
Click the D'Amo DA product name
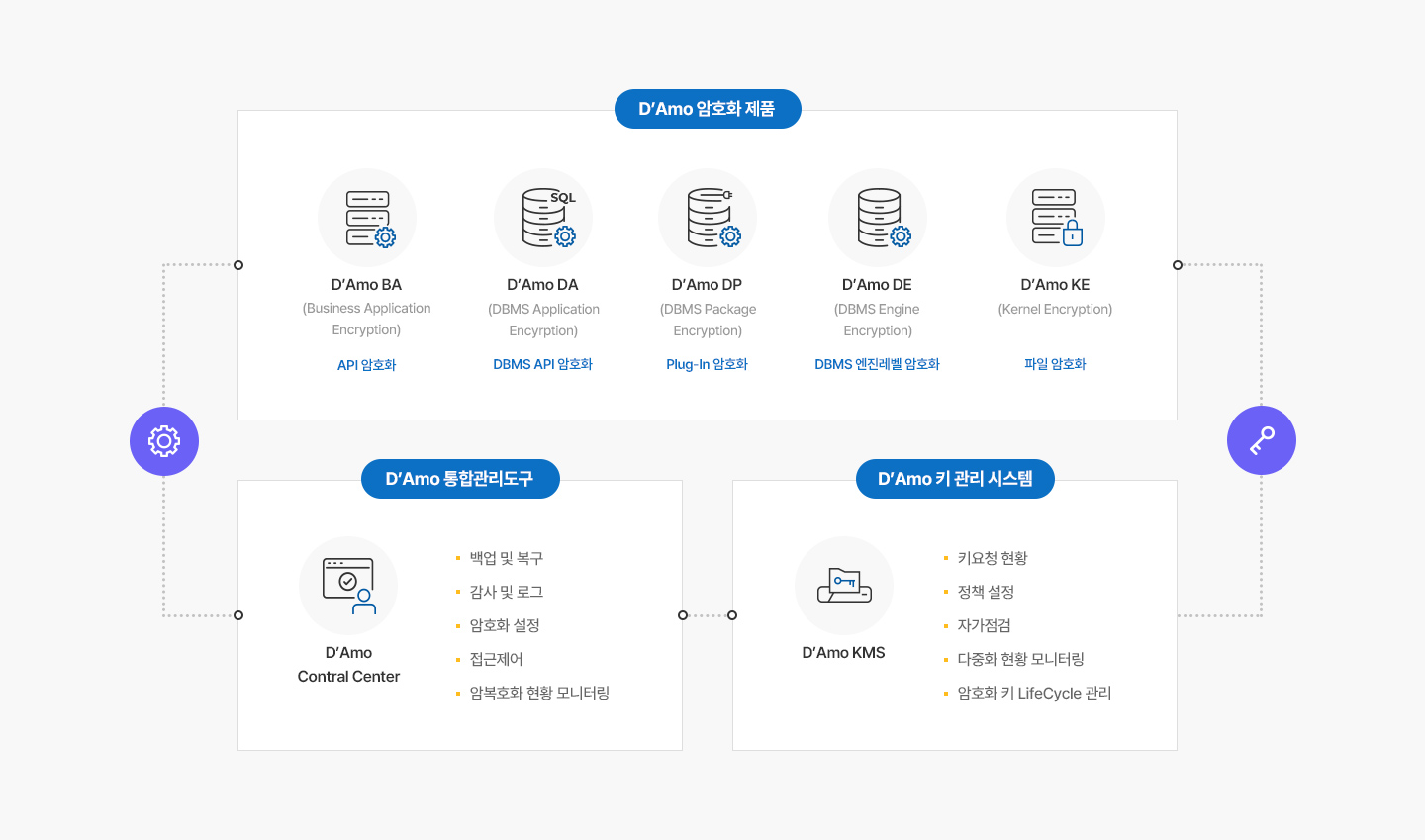pyautogui.click(x=543, y=285)
